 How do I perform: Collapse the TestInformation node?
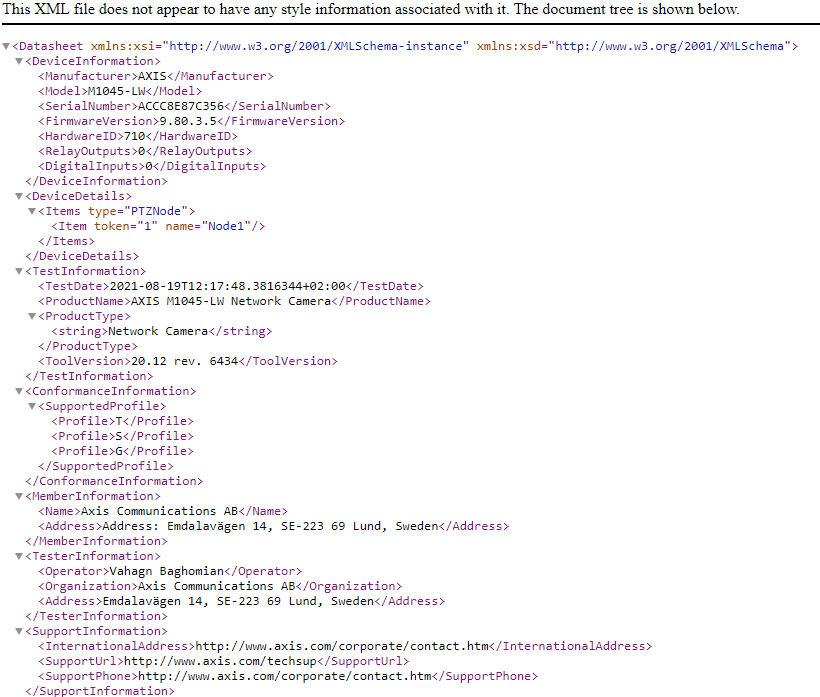tap(19, 272)
